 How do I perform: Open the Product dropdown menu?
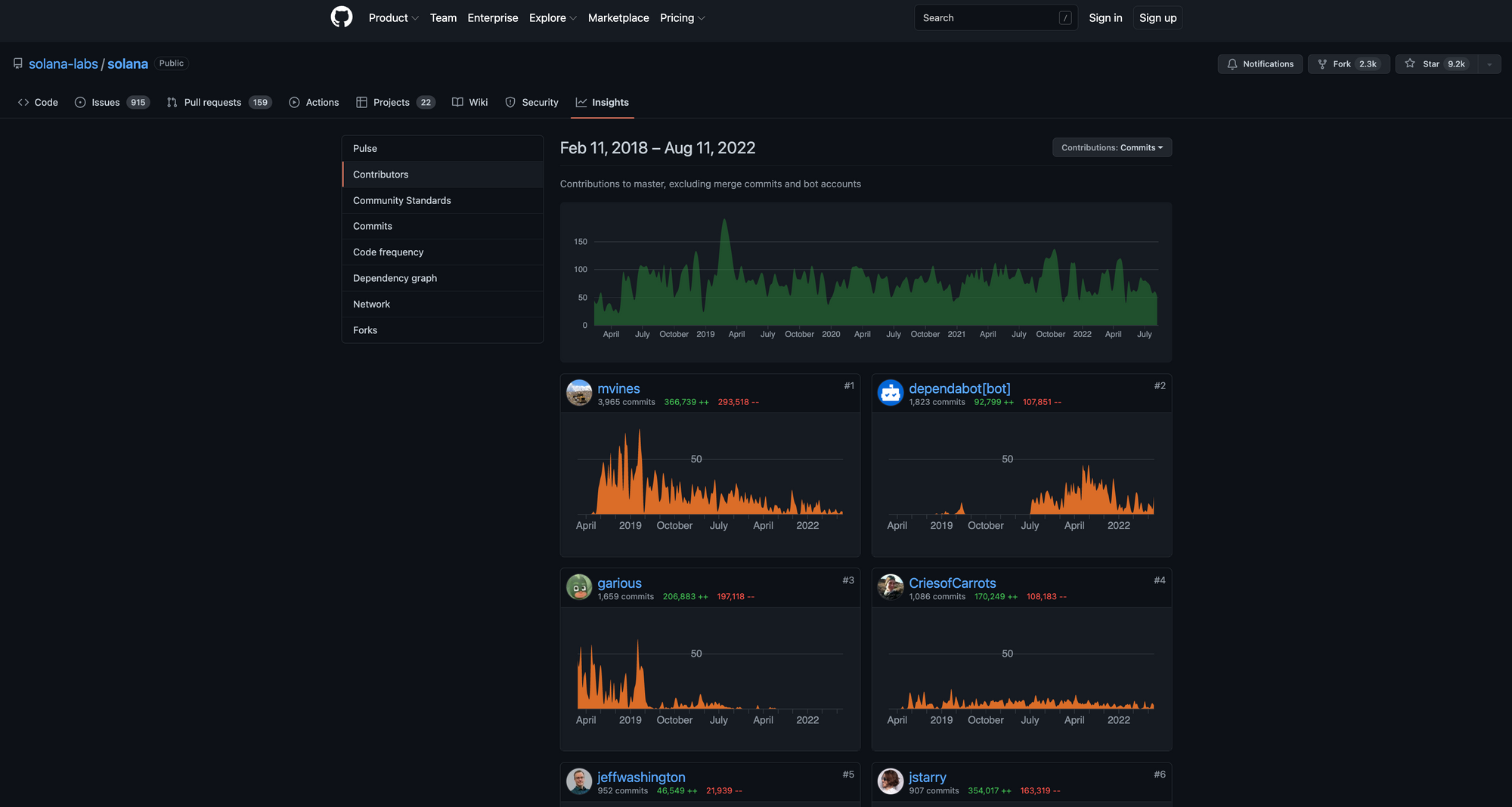point(393,17)
